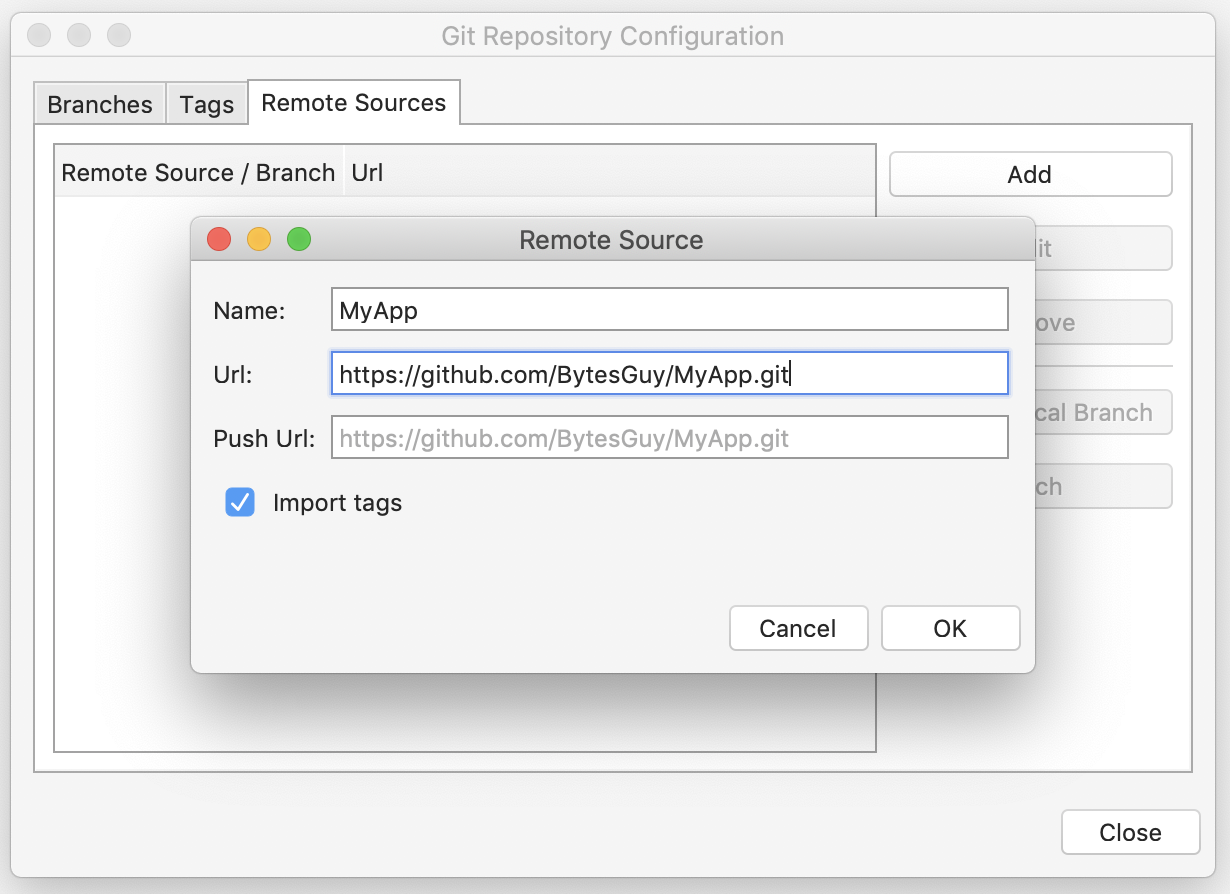Click the Url input field

pyautogui.click(x=668, y=373)
